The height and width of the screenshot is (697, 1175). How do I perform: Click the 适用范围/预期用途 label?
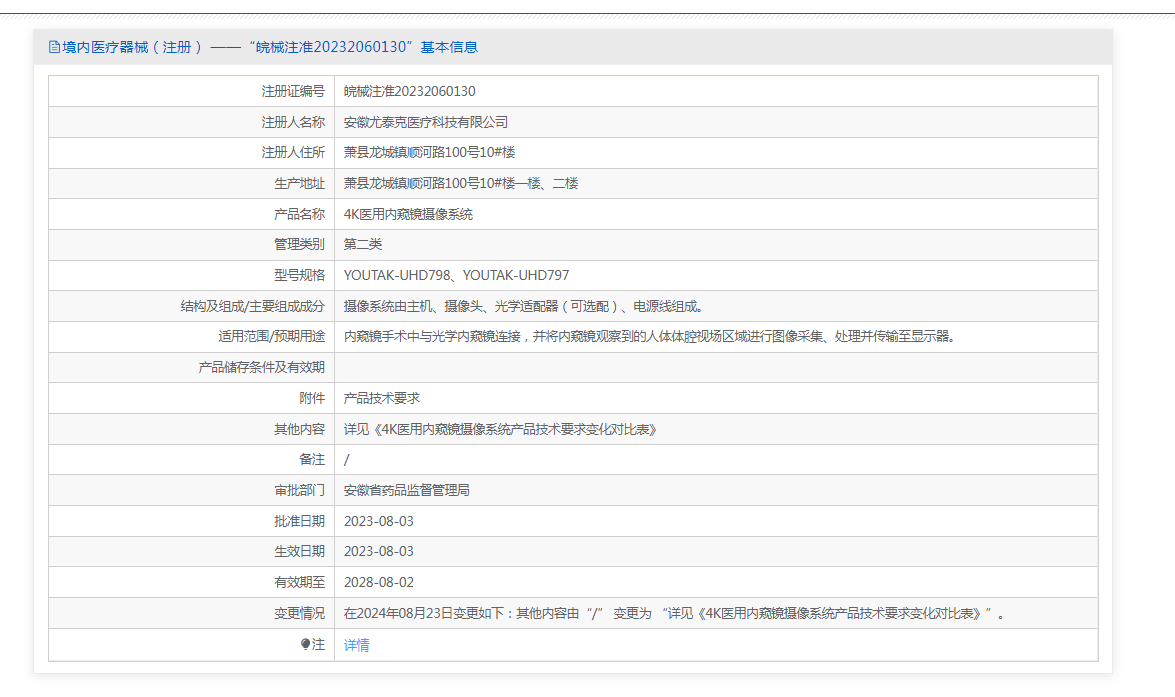[271, 337]
